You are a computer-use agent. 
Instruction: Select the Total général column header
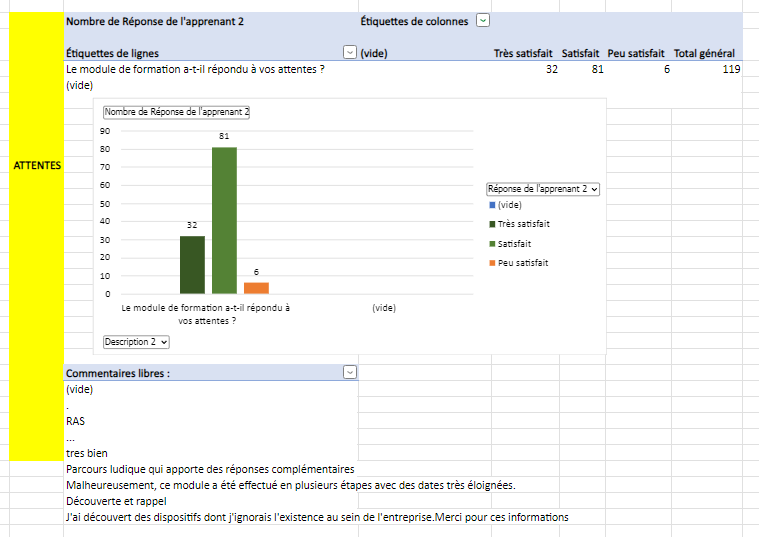tap(704, 53)
